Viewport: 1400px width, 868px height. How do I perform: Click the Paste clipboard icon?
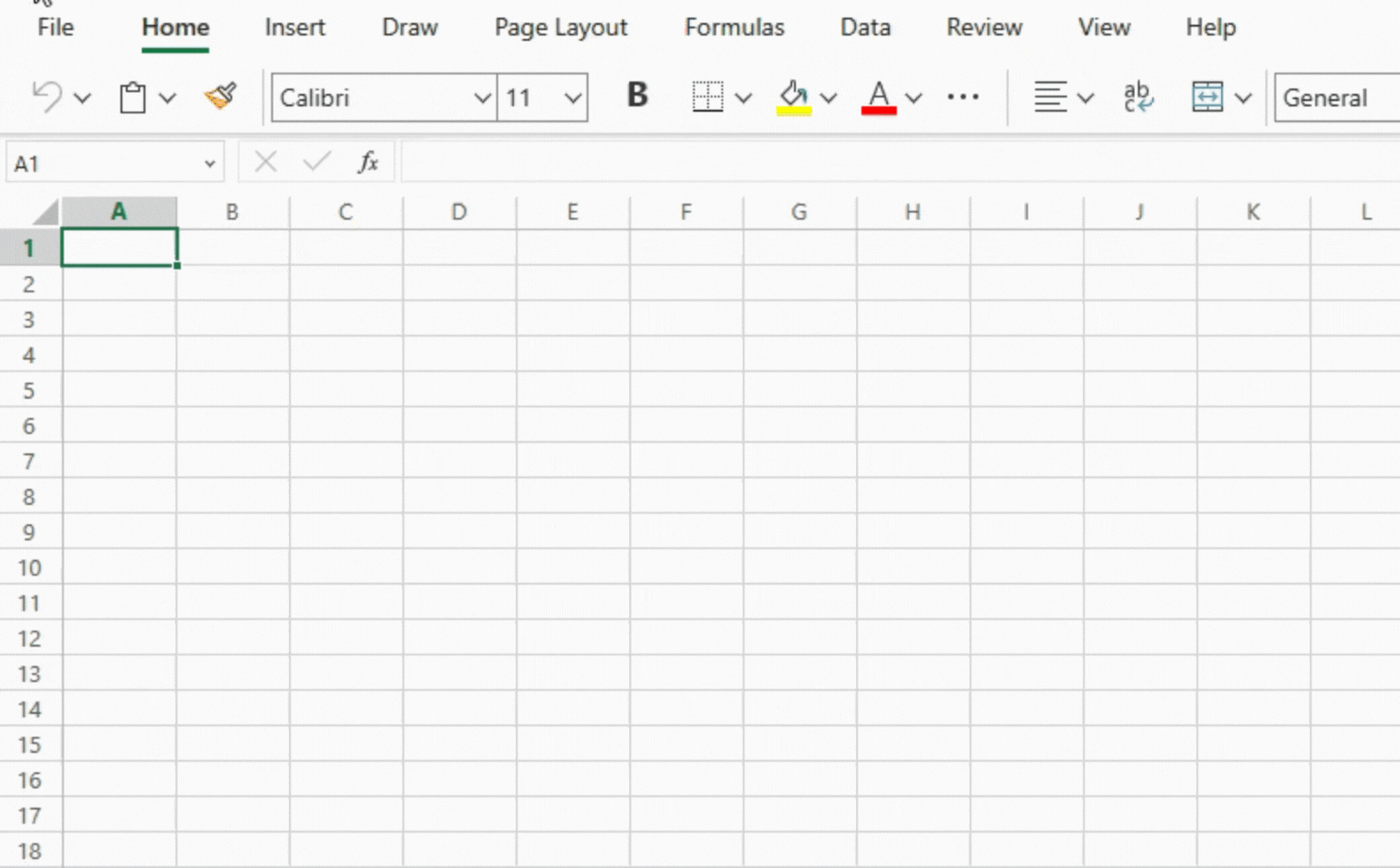tap(133, 97)
